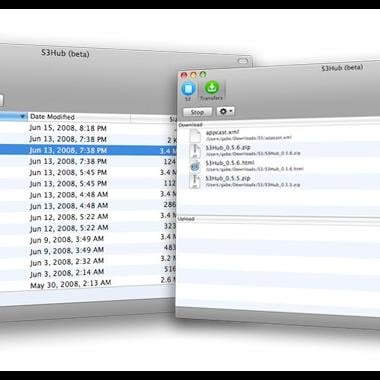Screen dimensions: 380x380
Task: Select the 7:38 PM row with size 124
Action: [87, 161]
